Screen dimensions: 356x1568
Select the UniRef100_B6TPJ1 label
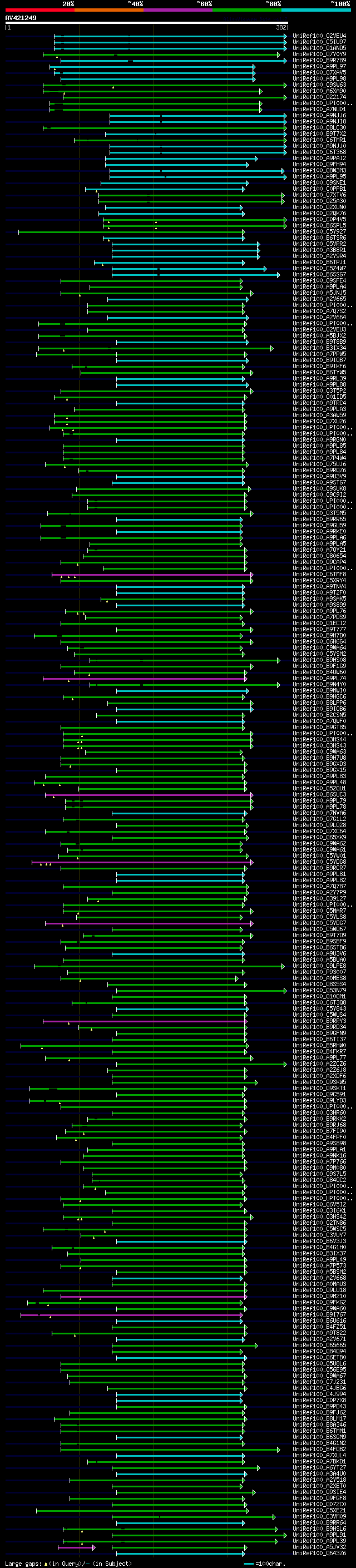click(x=319, y=263)
